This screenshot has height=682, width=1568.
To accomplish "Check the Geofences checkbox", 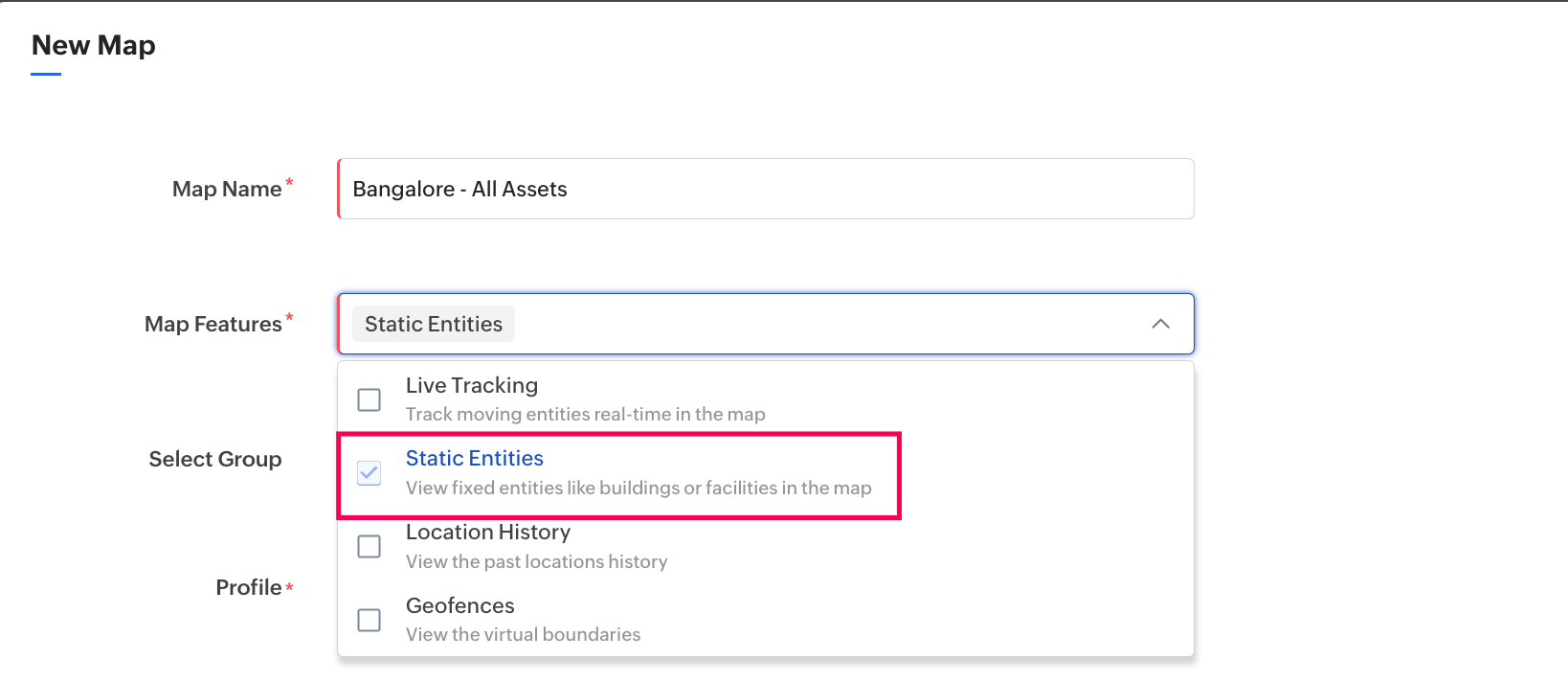I will tap(369, 620).
